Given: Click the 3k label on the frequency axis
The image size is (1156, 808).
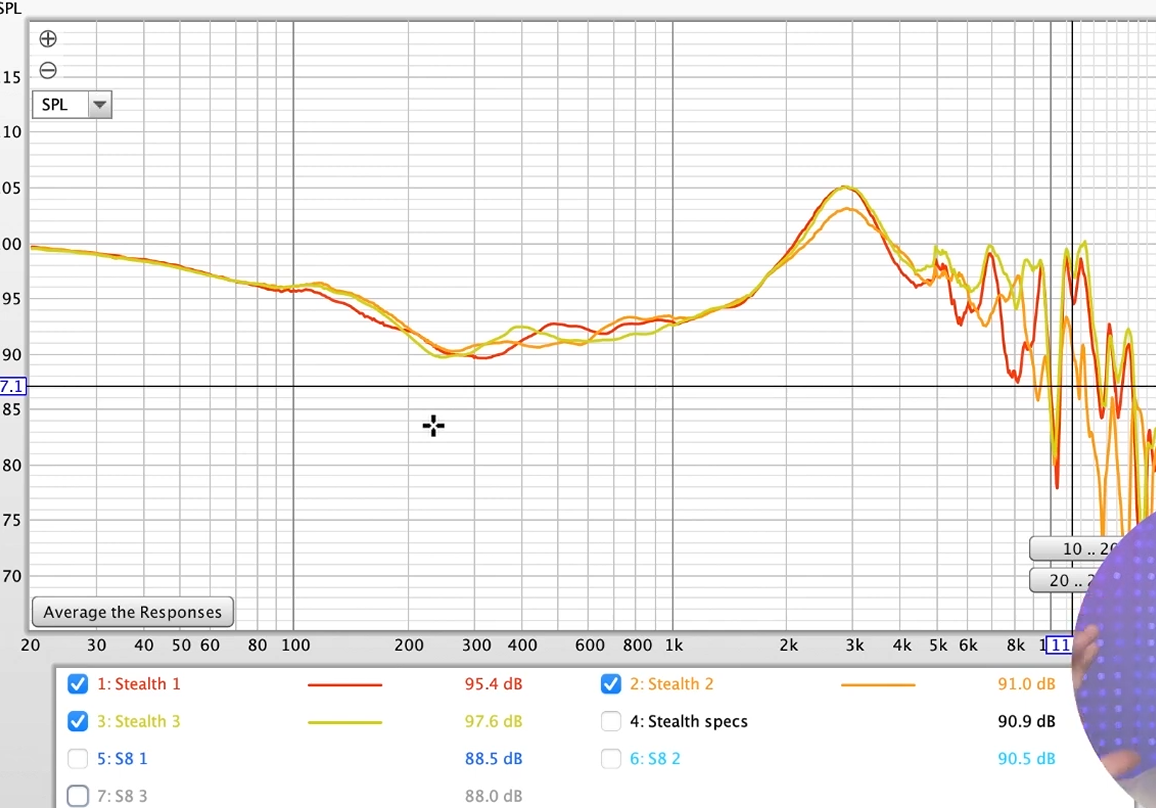Looking at the screenshot, I should coord(854,645).
